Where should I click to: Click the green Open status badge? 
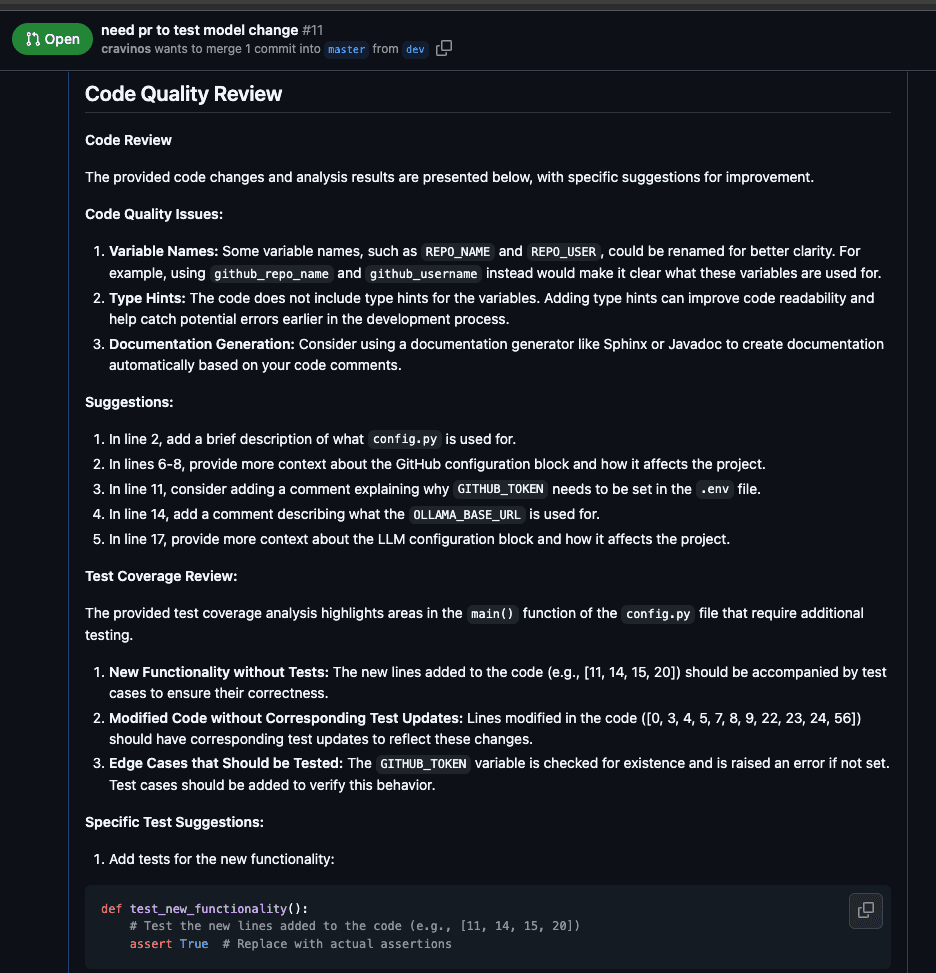[x=52, y=39]
